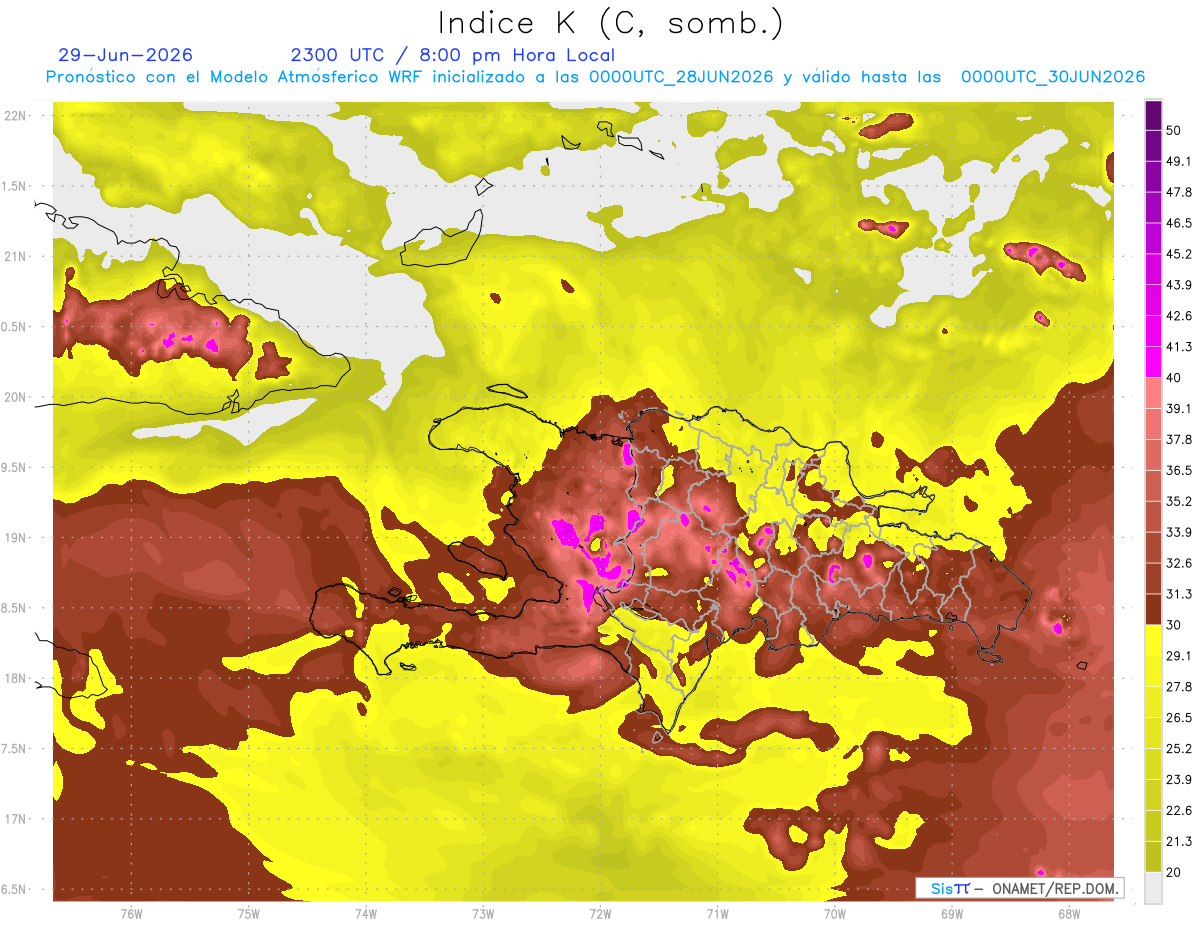Click the color bar value "36.5"

[x=1180, y=470]
